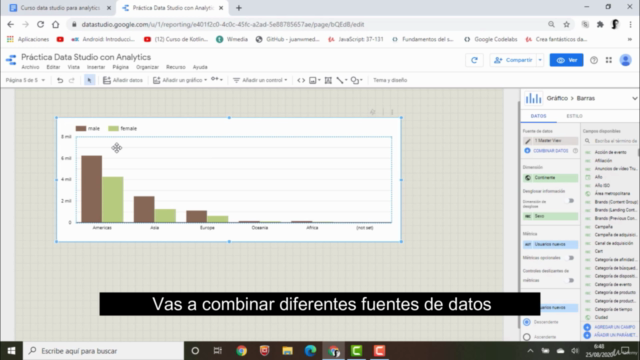Viewport: 640px width, 360px height.
Task: Open the browser extensions puzzle icon
Action: pyautogui.click(x=600, y=24)
